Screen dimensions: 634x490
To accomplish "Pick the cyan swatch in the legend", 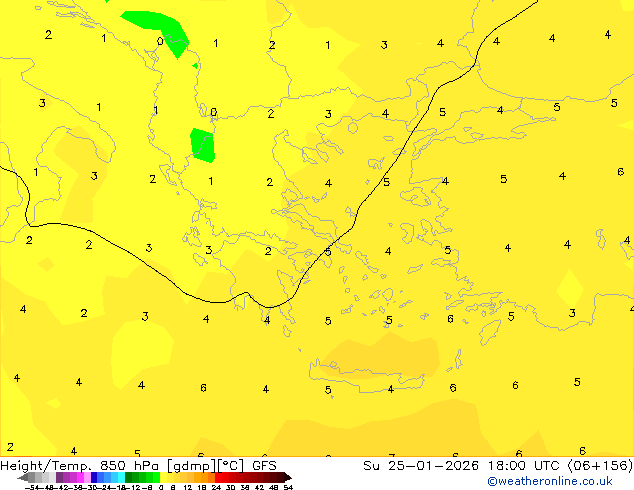I will (121, 477).
